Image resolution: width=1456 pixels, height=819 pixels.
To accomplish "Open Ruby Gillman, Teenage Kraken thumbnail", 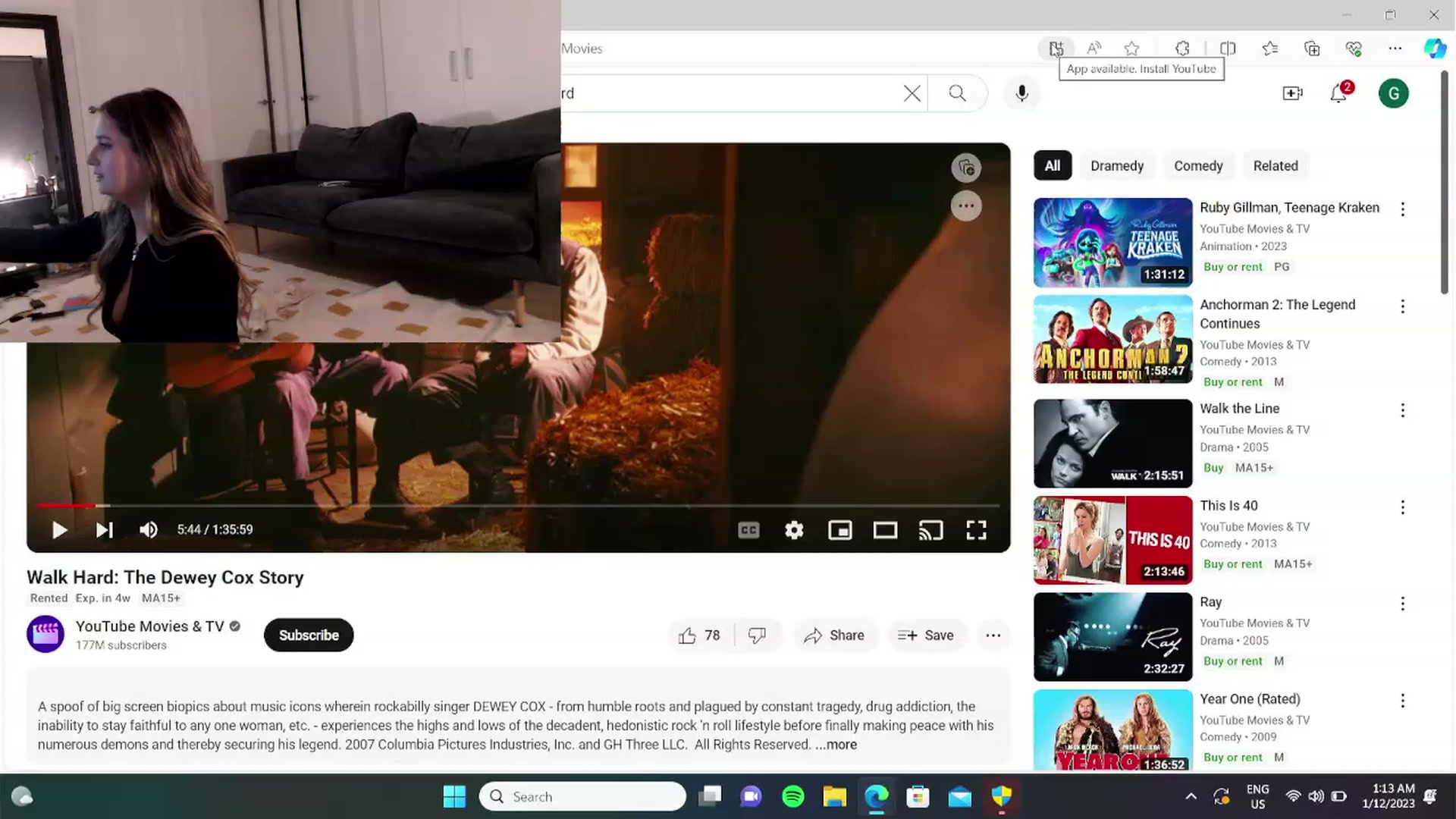I will (1112, 243).
